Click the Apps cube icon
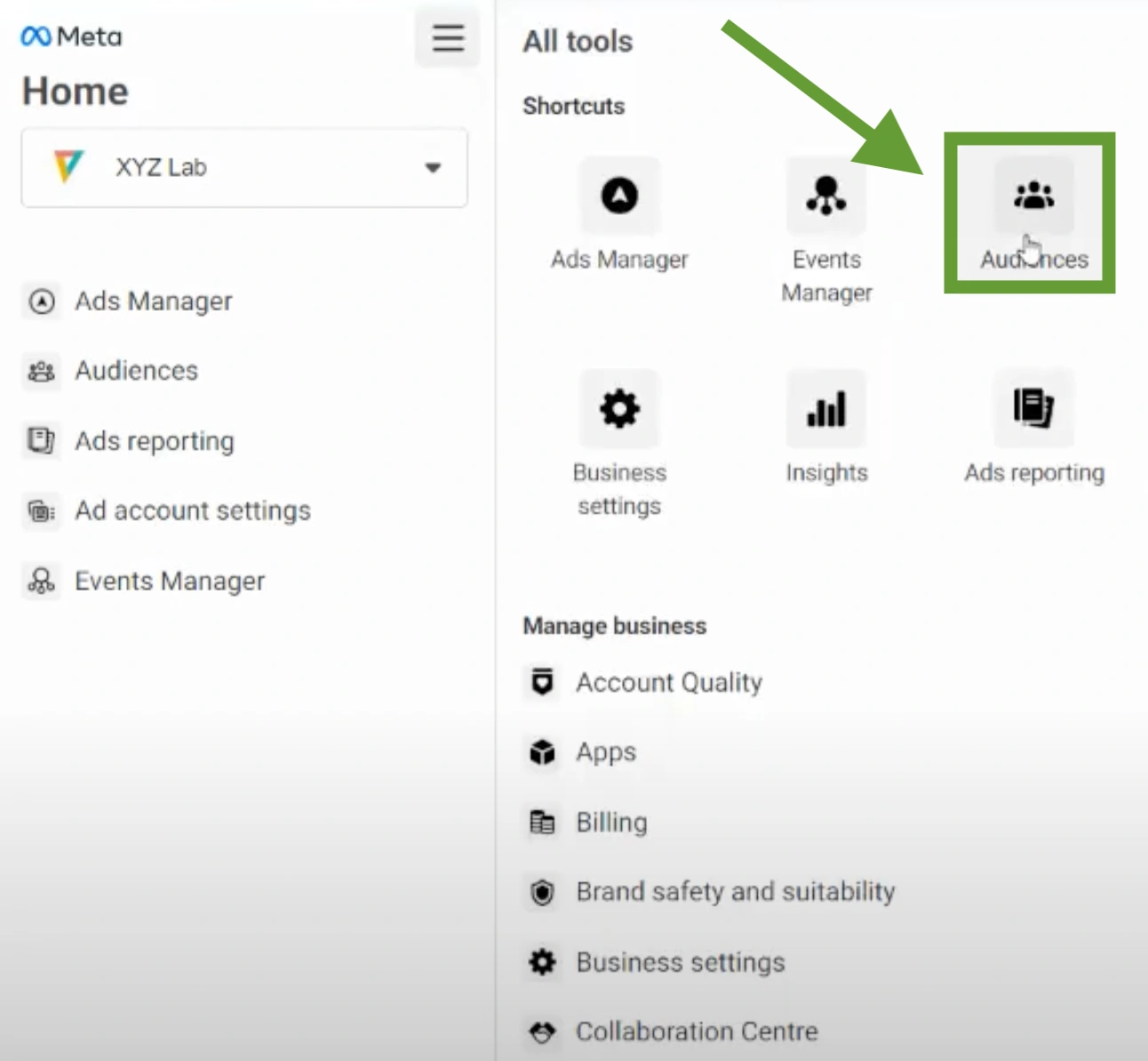 click(x=542, y=753)
